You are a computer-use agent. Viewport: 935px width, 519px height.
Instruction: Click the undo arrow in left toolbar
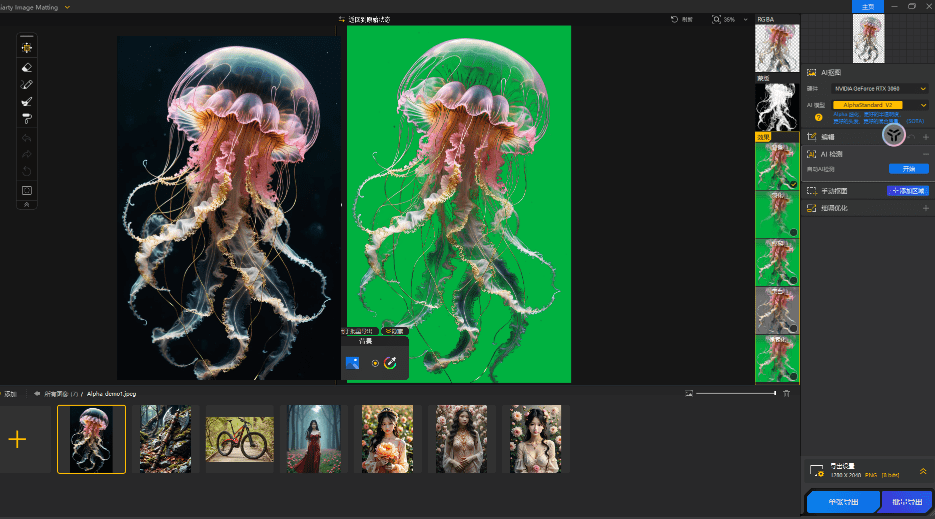click(x=27, y=139)
